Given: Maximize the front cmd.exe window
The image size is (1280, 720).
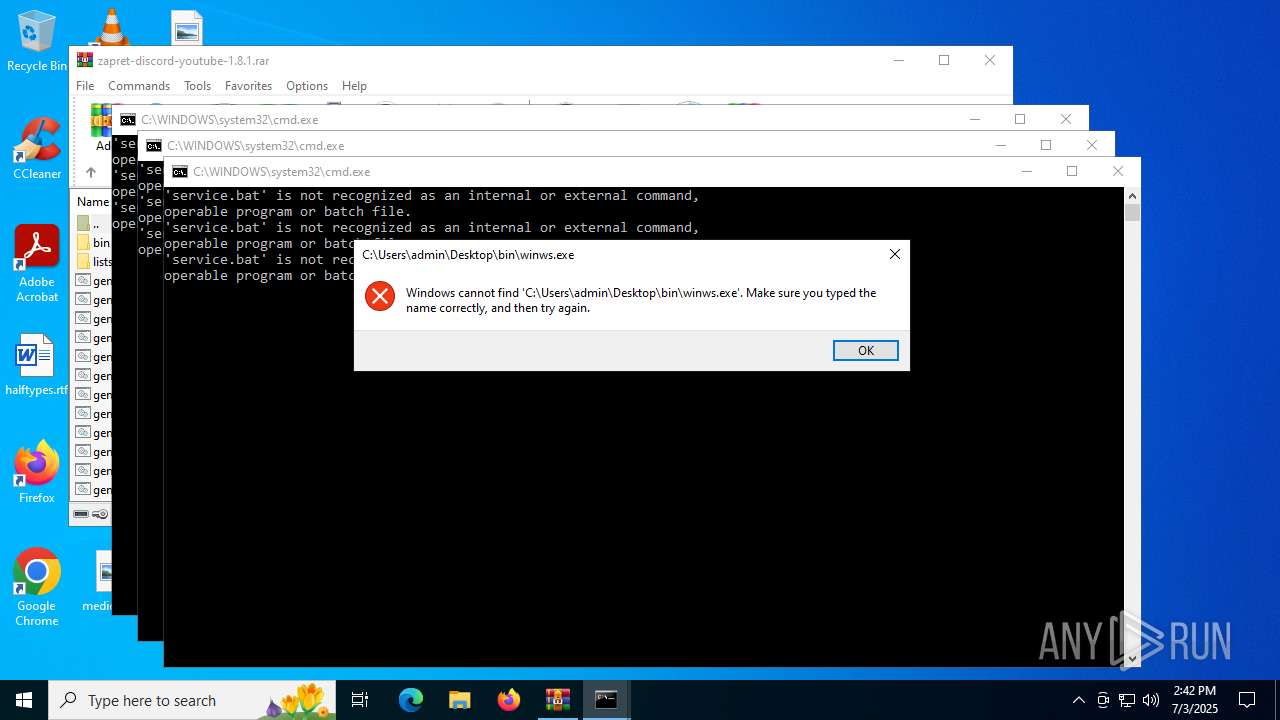Looking at the screenshot, I should point(1072,171).
